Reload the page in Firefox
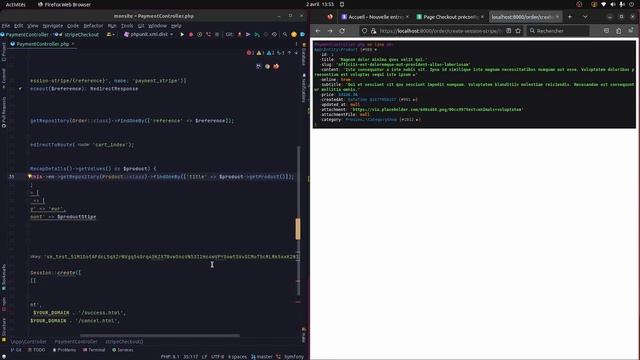Viewport: 640px width, 360px height. (x=342, y=31)
